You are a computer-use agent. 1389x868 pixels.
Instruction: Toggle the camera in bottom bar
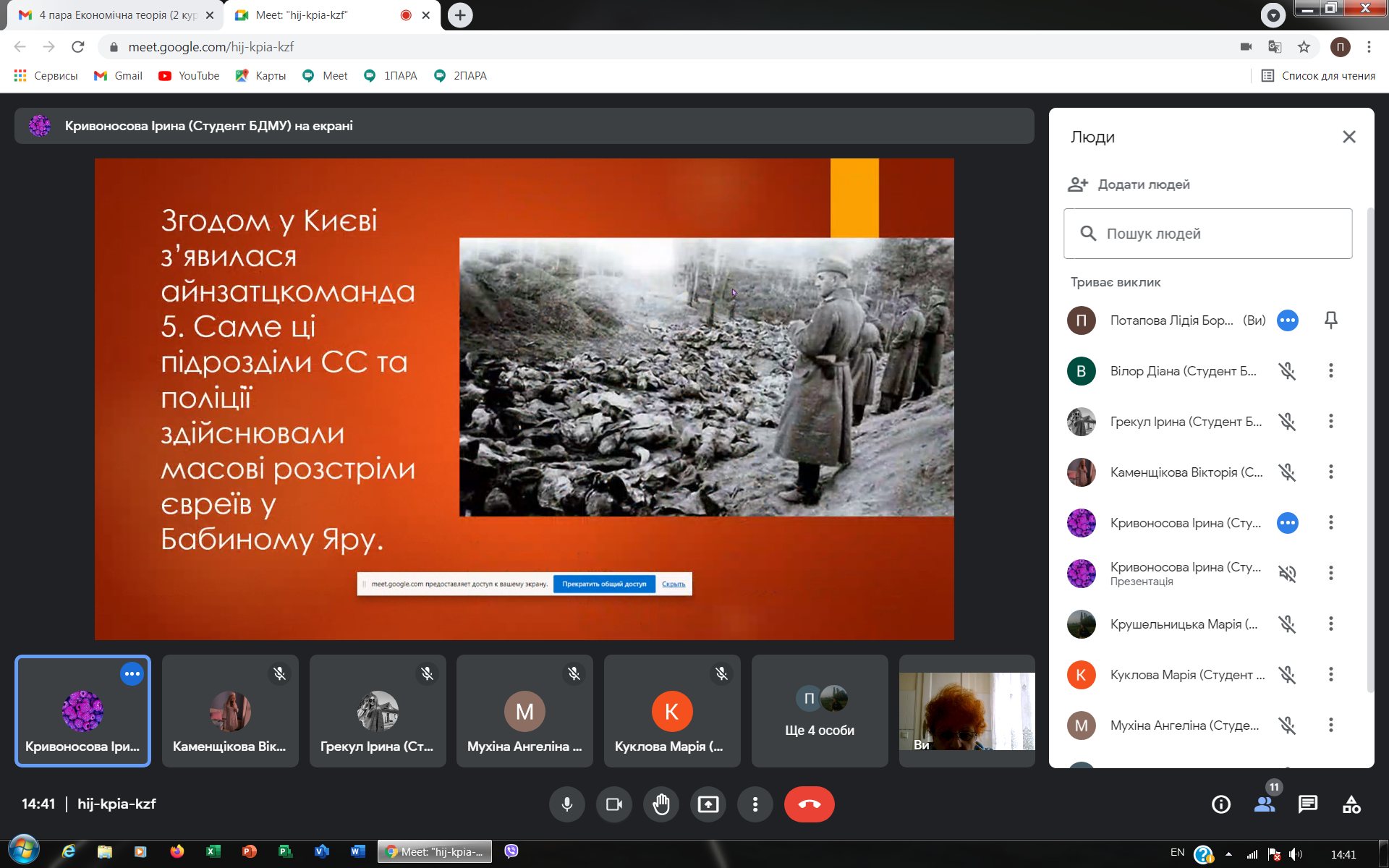click(x=613, y=804)
